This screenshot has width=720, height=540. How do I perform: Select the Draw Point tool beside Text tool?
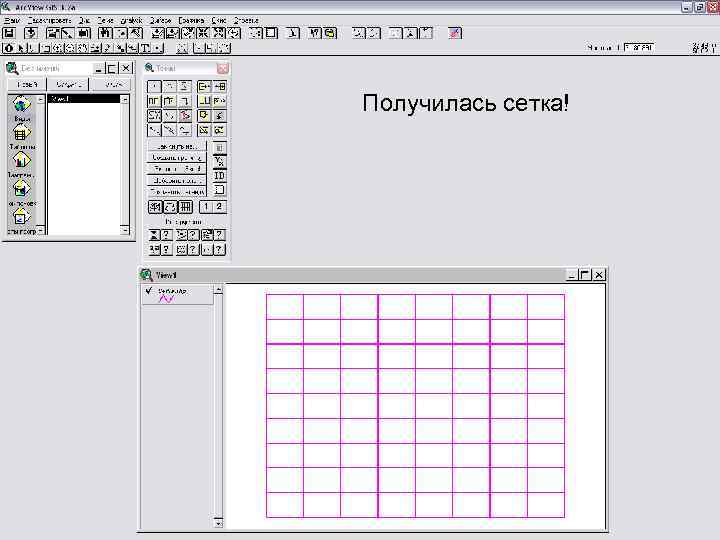tap(158, 48)
